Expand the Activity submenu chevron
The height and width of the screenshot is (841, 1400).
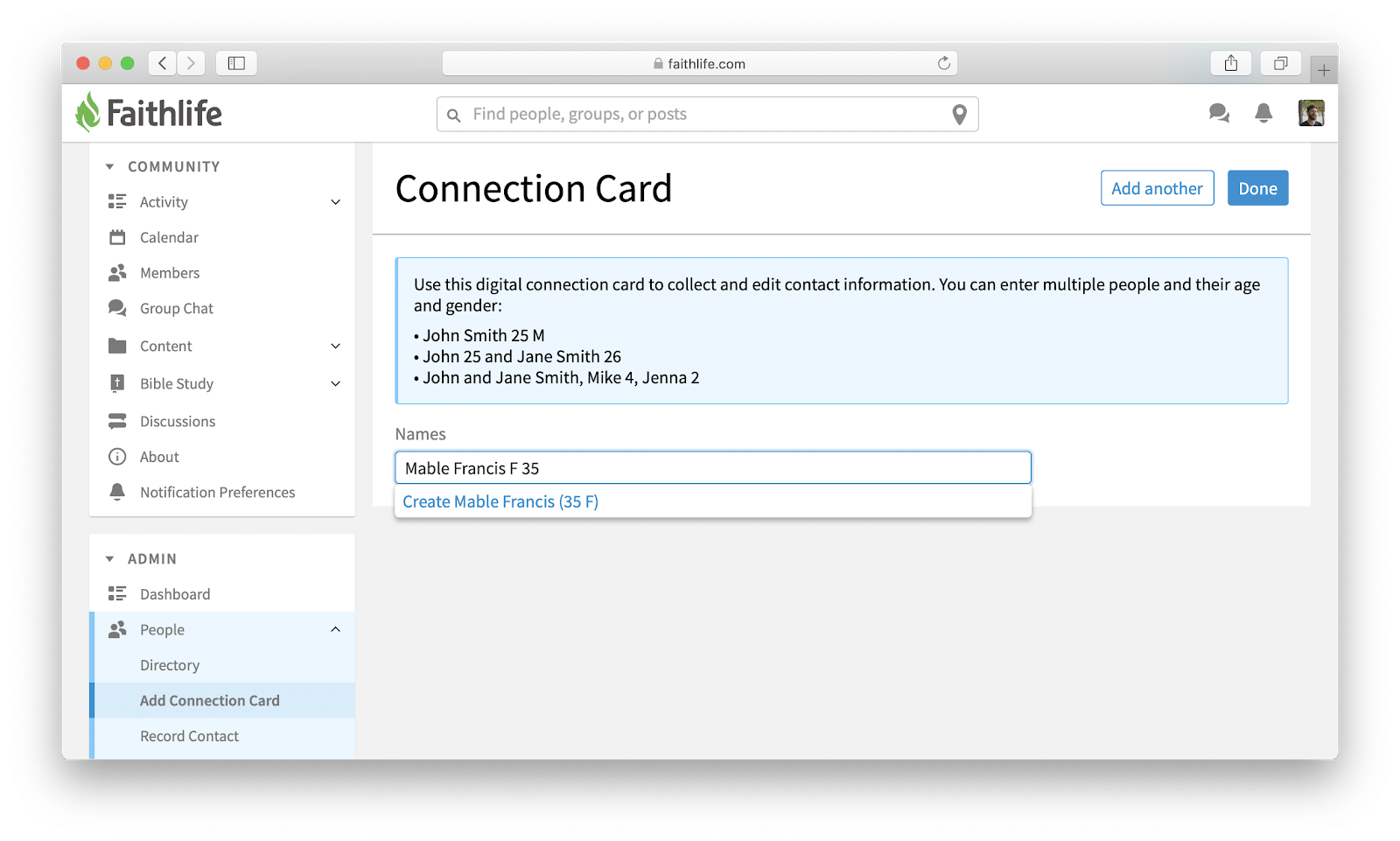click(x=335, y=202)
